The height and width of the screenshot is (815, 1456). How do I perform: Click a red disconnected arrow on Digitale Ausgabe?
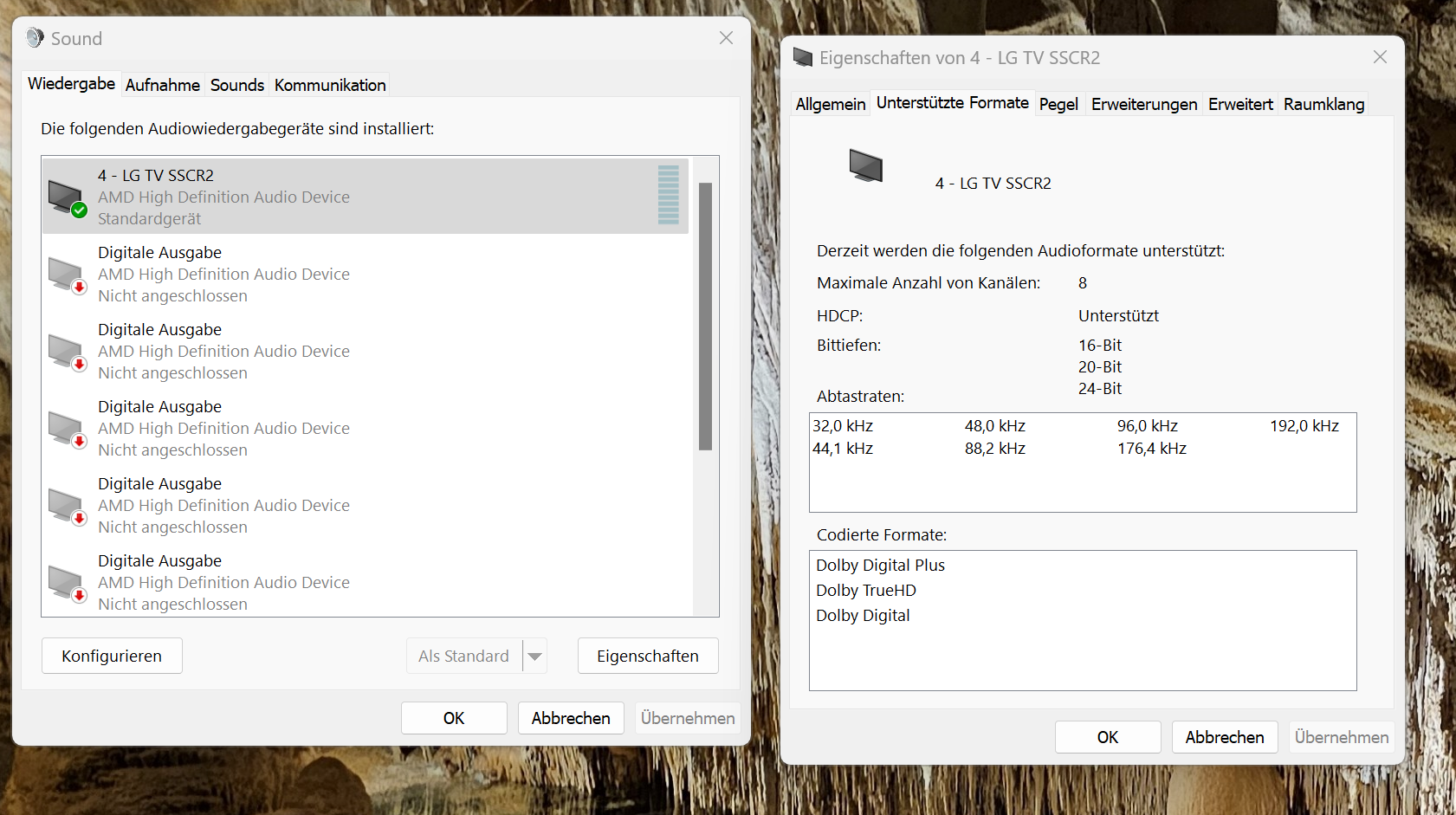click(80, 286)
